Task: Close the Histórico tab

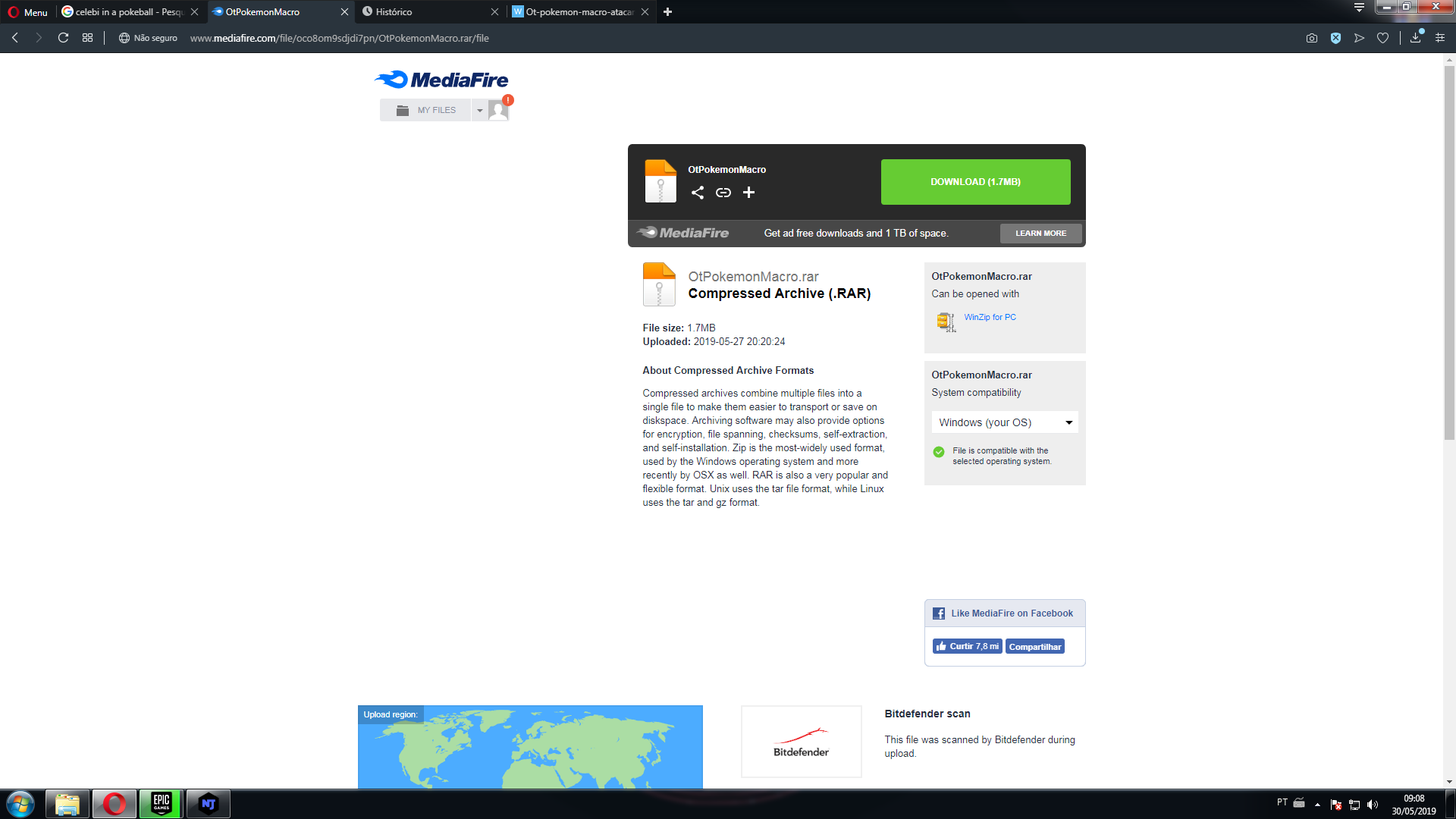Action: pos(494,12)
